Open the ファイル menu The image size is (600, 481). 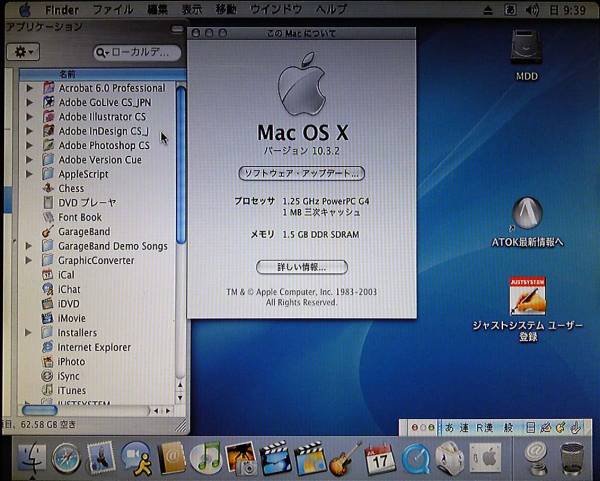click(113, 10)
